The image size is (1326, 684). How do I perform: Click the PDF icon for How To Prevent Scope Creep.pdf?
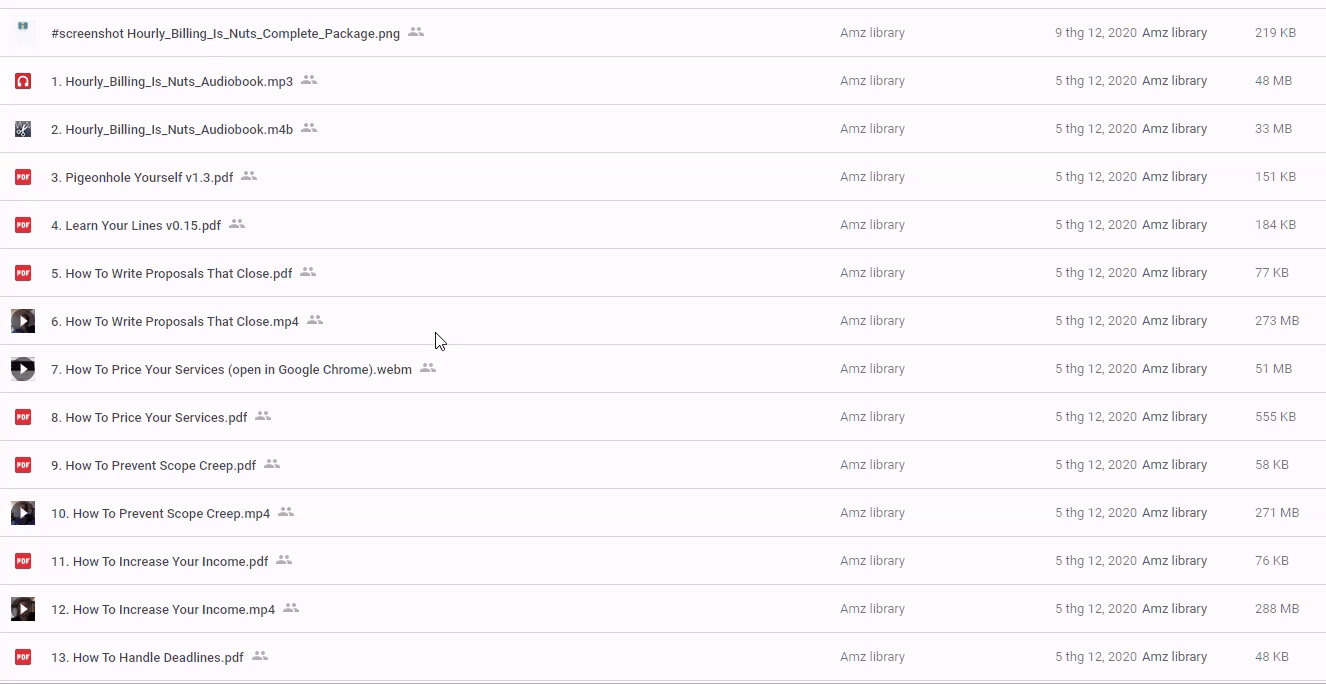pos(23,465)
